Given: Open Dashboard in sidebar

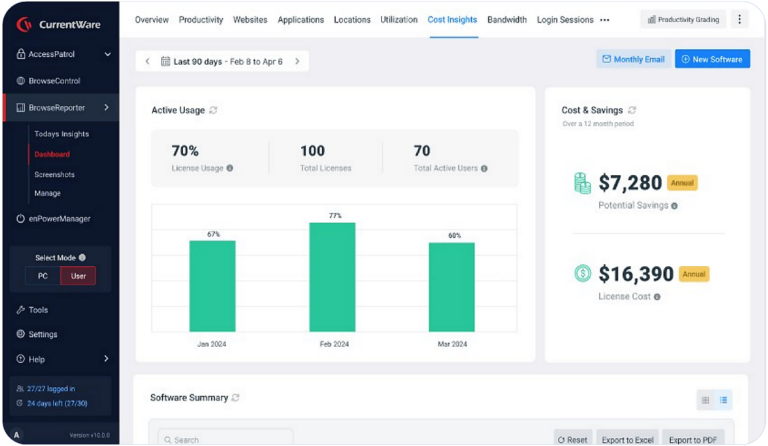Looking at the screenshot, I should click(52, 154).
